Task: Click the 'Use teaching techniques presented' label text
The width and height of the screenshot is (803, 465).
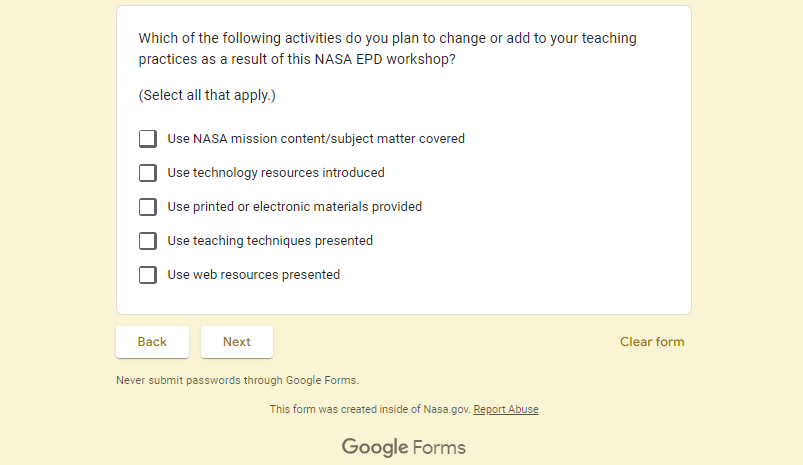Action: click(x=270, y=241)
